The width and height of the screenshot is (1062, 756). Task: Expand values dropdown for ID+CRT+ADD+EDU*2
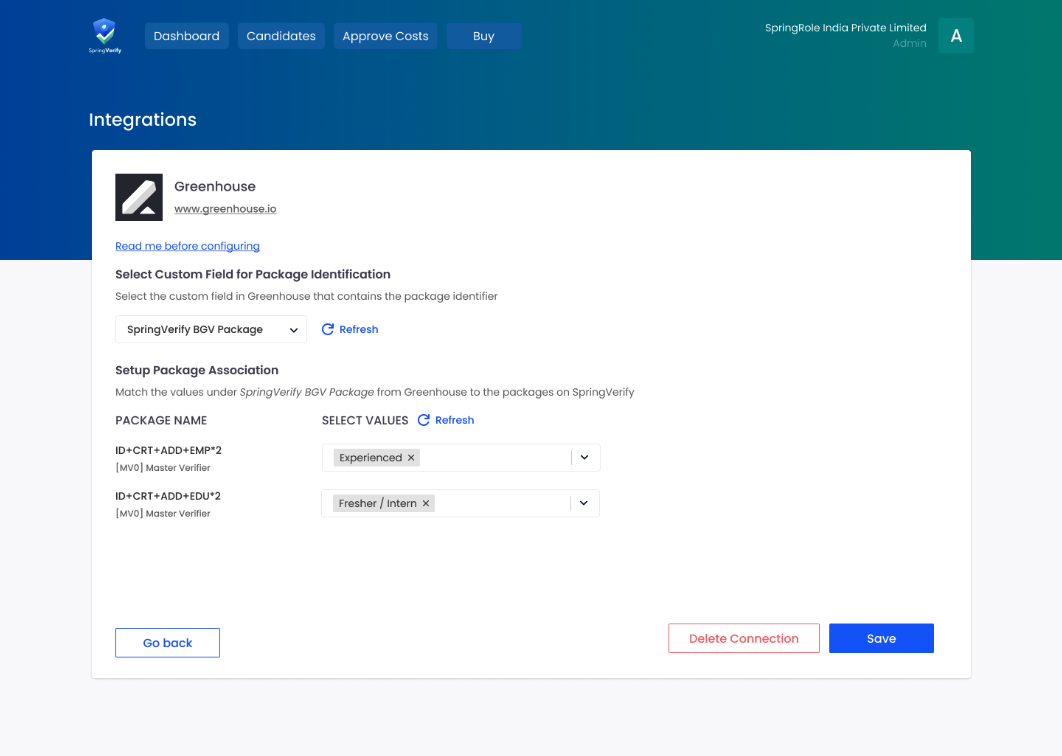pos(584,503)
